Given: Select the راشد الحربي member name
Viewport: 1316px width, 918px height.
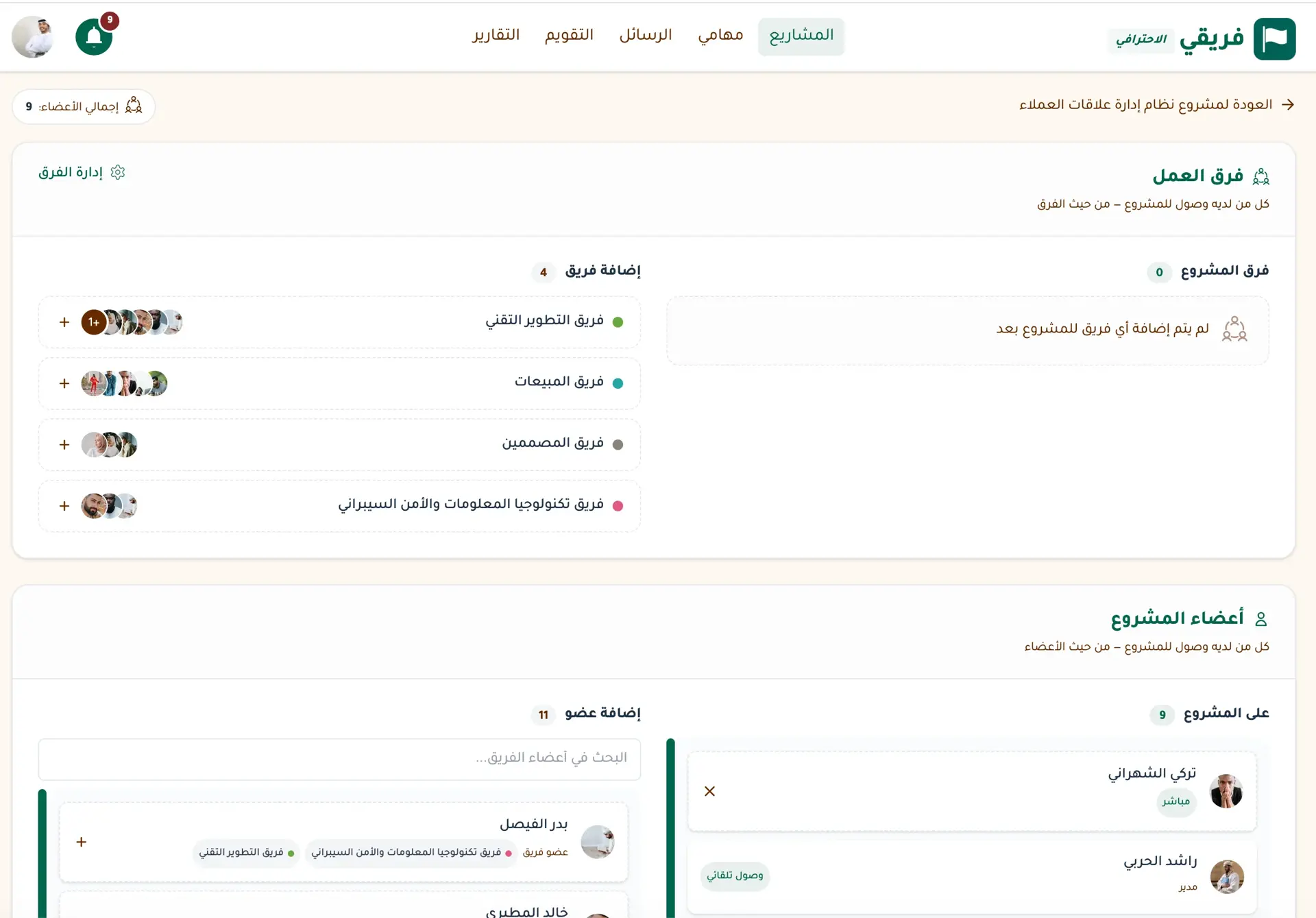Looking at the screenshot, I should click(1160, 861).
